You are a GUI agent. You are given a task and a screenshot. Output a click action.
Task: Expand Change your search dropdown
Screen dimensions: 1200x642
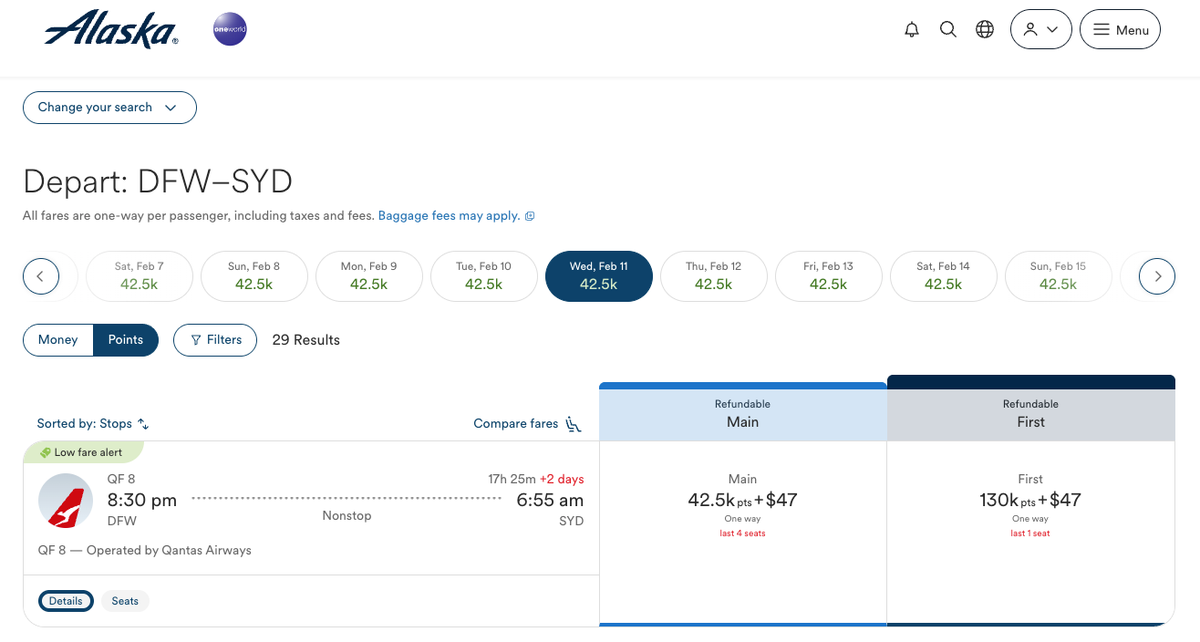click(x=109, y=108)
